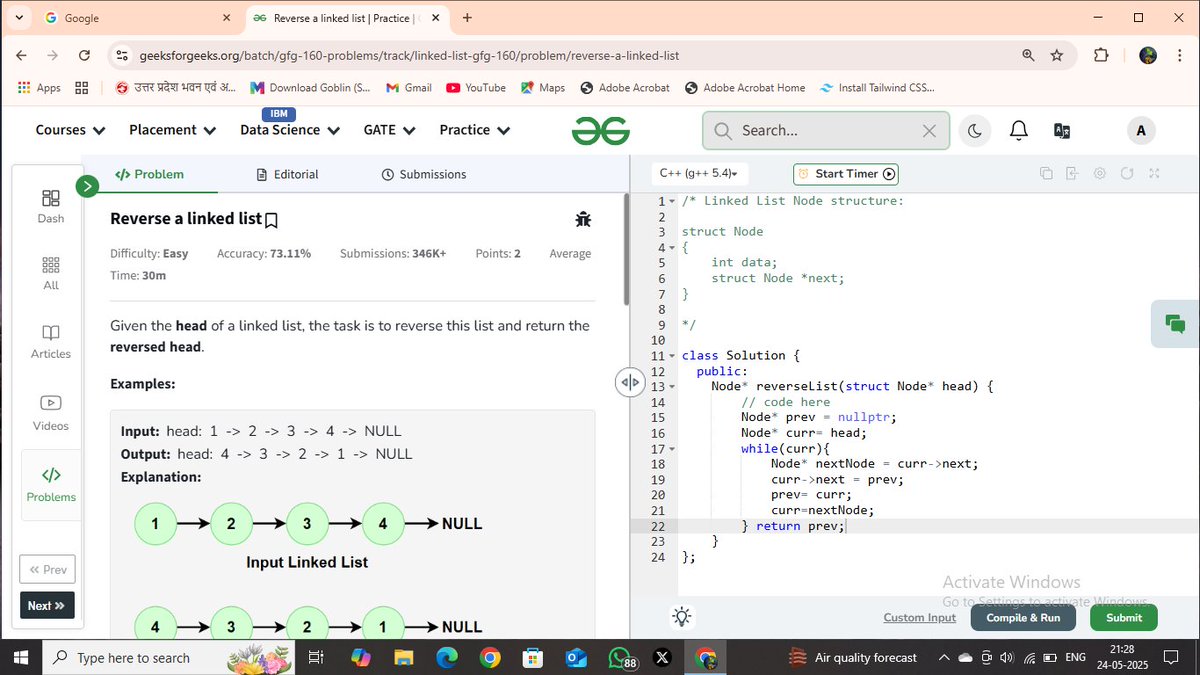1200x675 pixels.
Task: Click the import file icon in editor
Action: 1072,173
